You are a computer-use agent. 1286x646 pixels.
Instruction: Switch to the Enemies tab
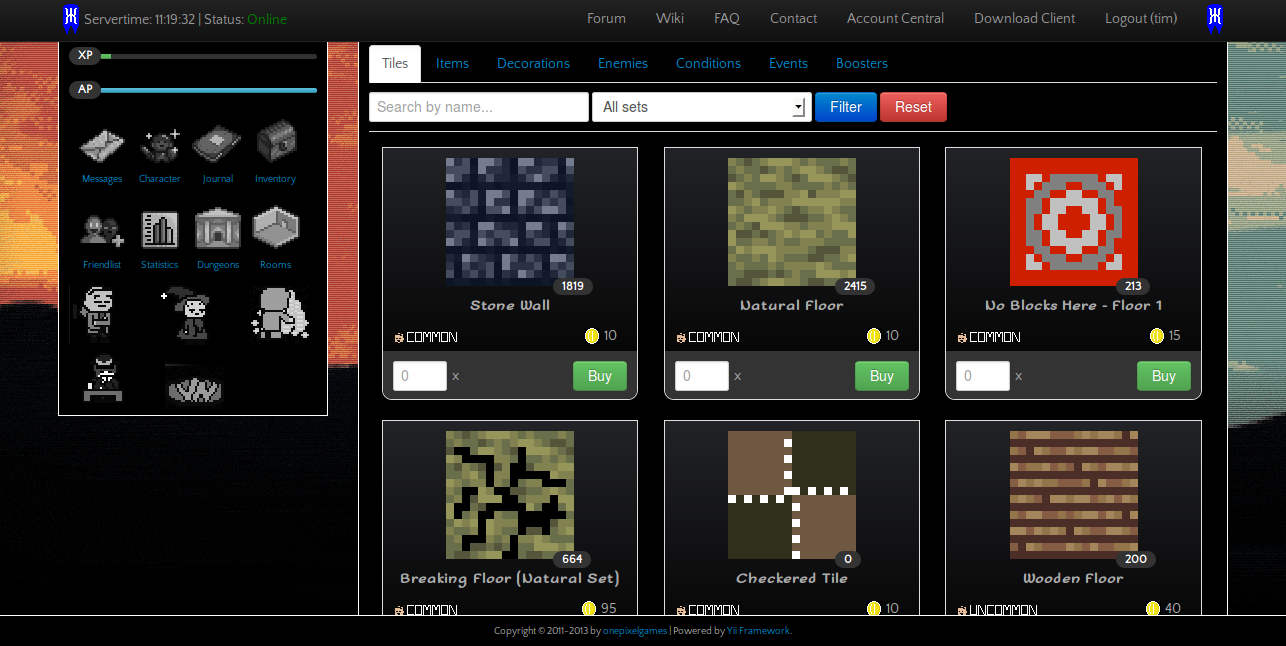tap(623, 63)
